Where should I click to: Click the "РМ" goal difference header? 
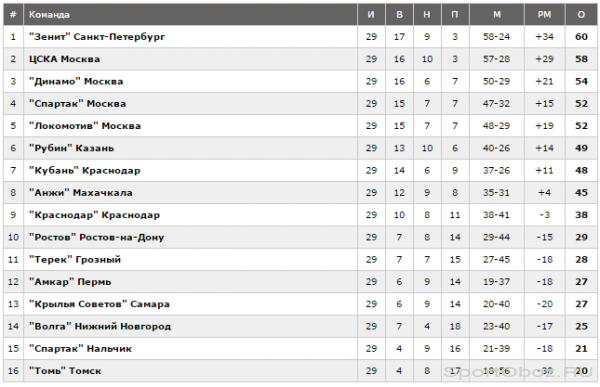coord(545,15)
